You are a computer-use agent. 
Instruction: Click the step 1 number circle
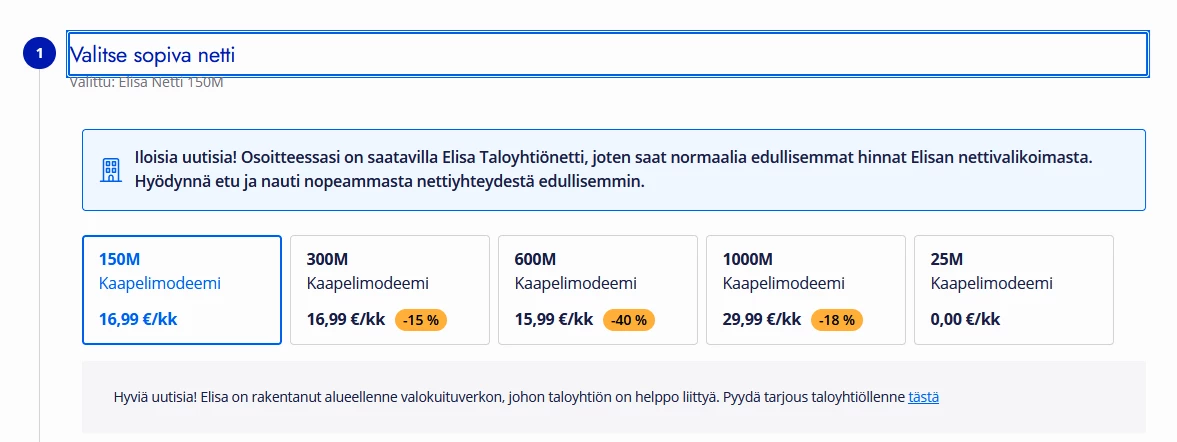coord(39,54)
